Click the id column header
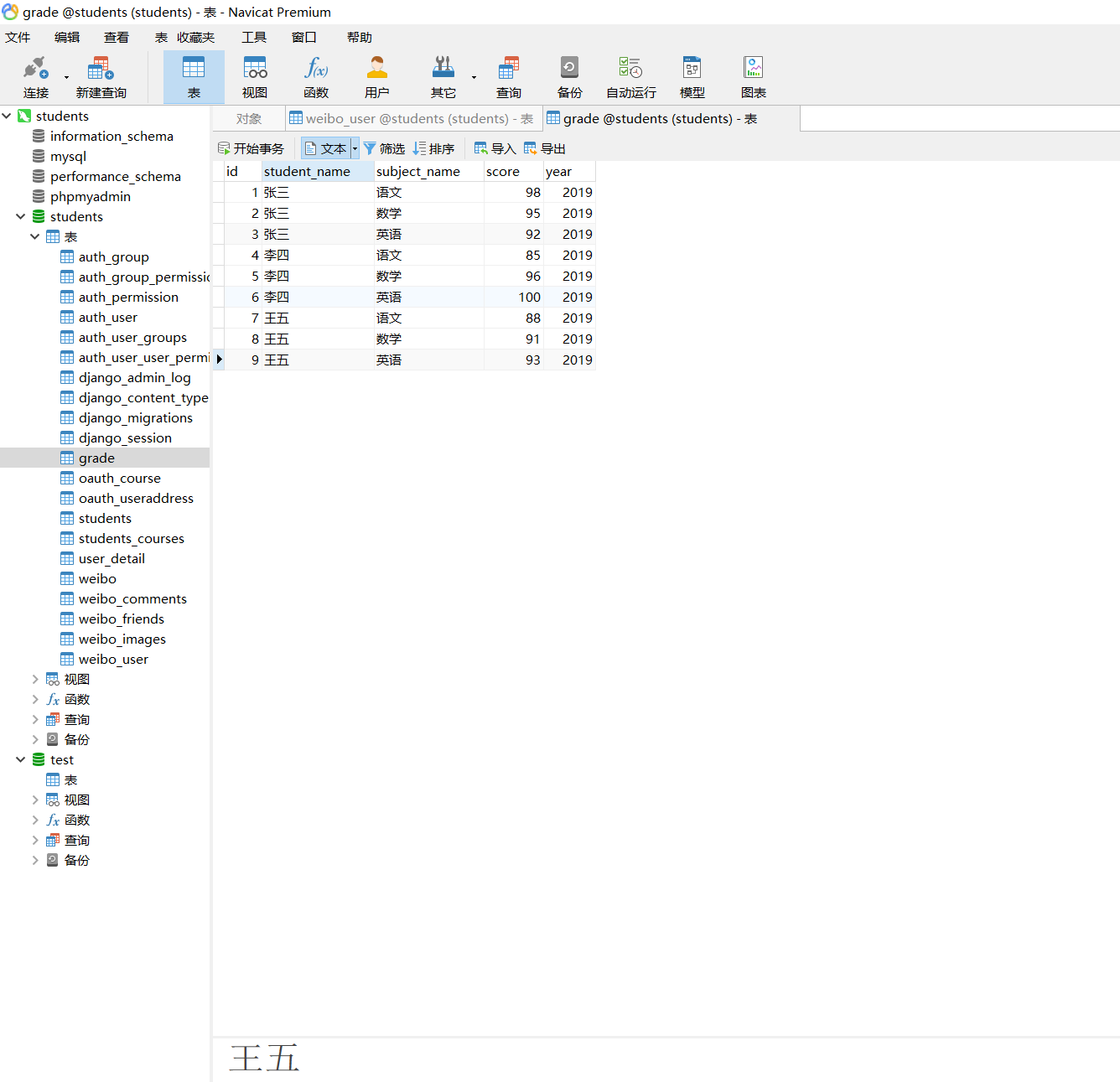 tap(242, 171)
